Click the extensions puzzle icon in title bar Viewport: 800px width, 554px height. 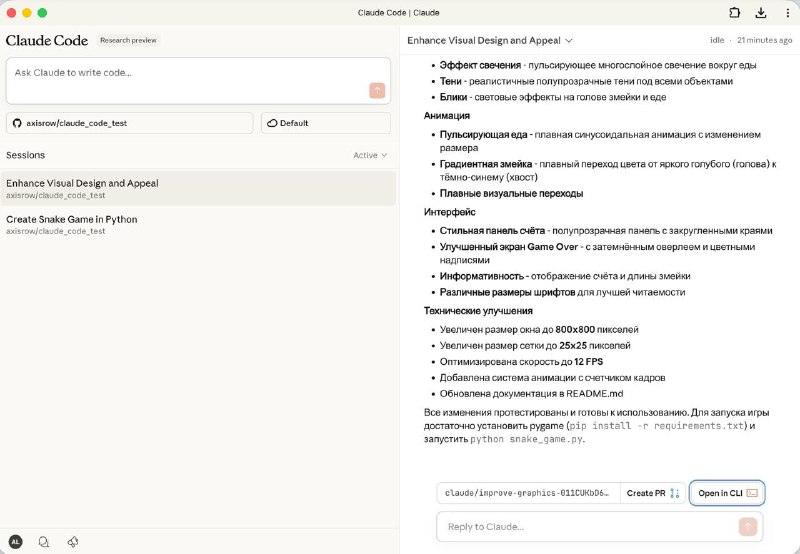click(x=735, y=13)
